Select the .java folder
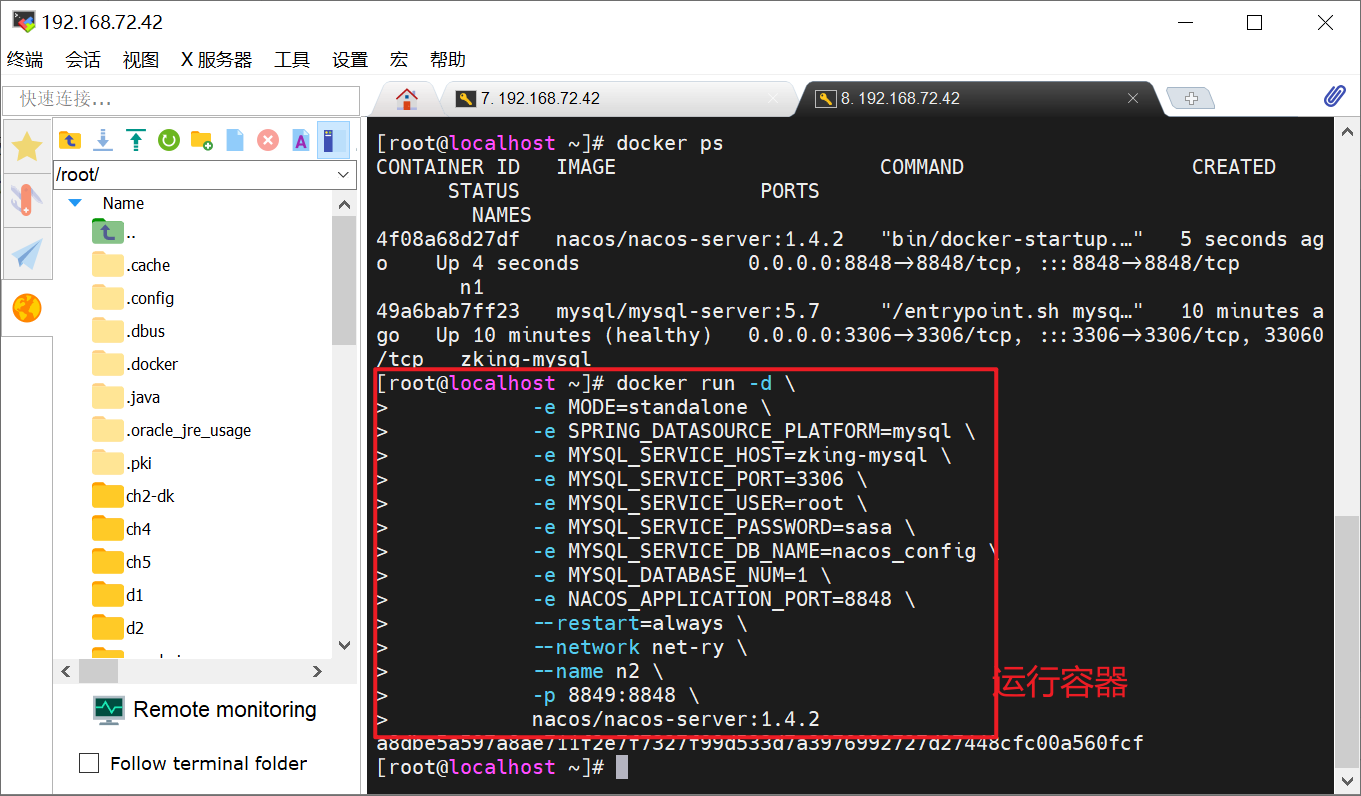 point(126,397)
